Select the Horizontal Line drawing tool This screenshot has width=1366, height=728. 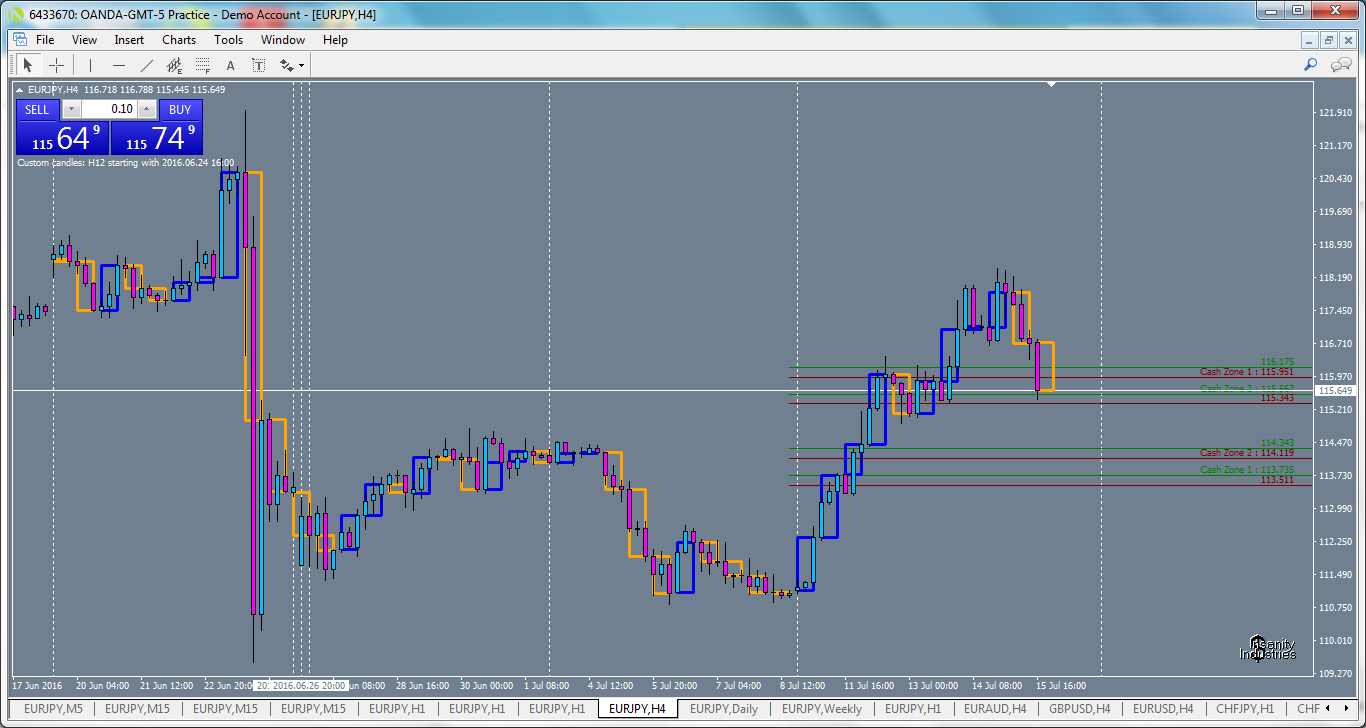point(118,65)
